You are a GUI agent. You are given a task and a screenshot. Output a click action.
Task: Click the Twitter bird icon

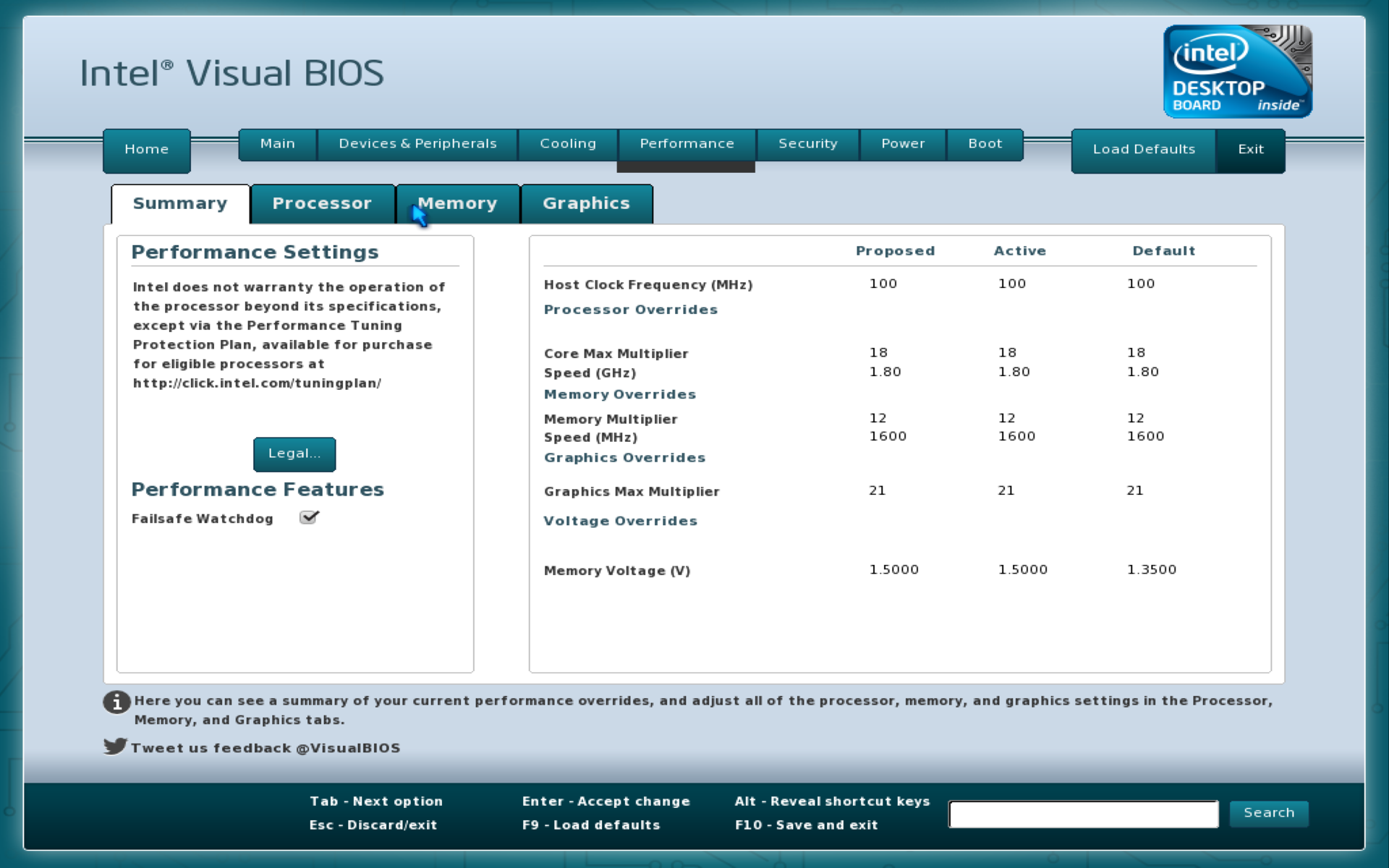(115, 746)
